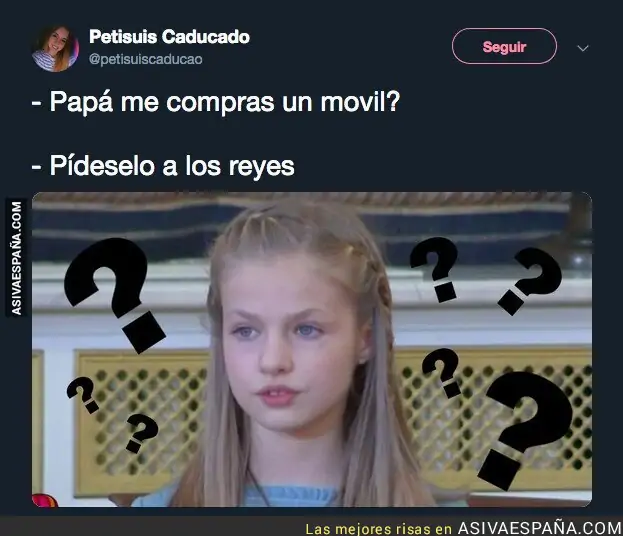Expand the tweet options chevron beside Seguir
The image size is (623, 536).
582,48
